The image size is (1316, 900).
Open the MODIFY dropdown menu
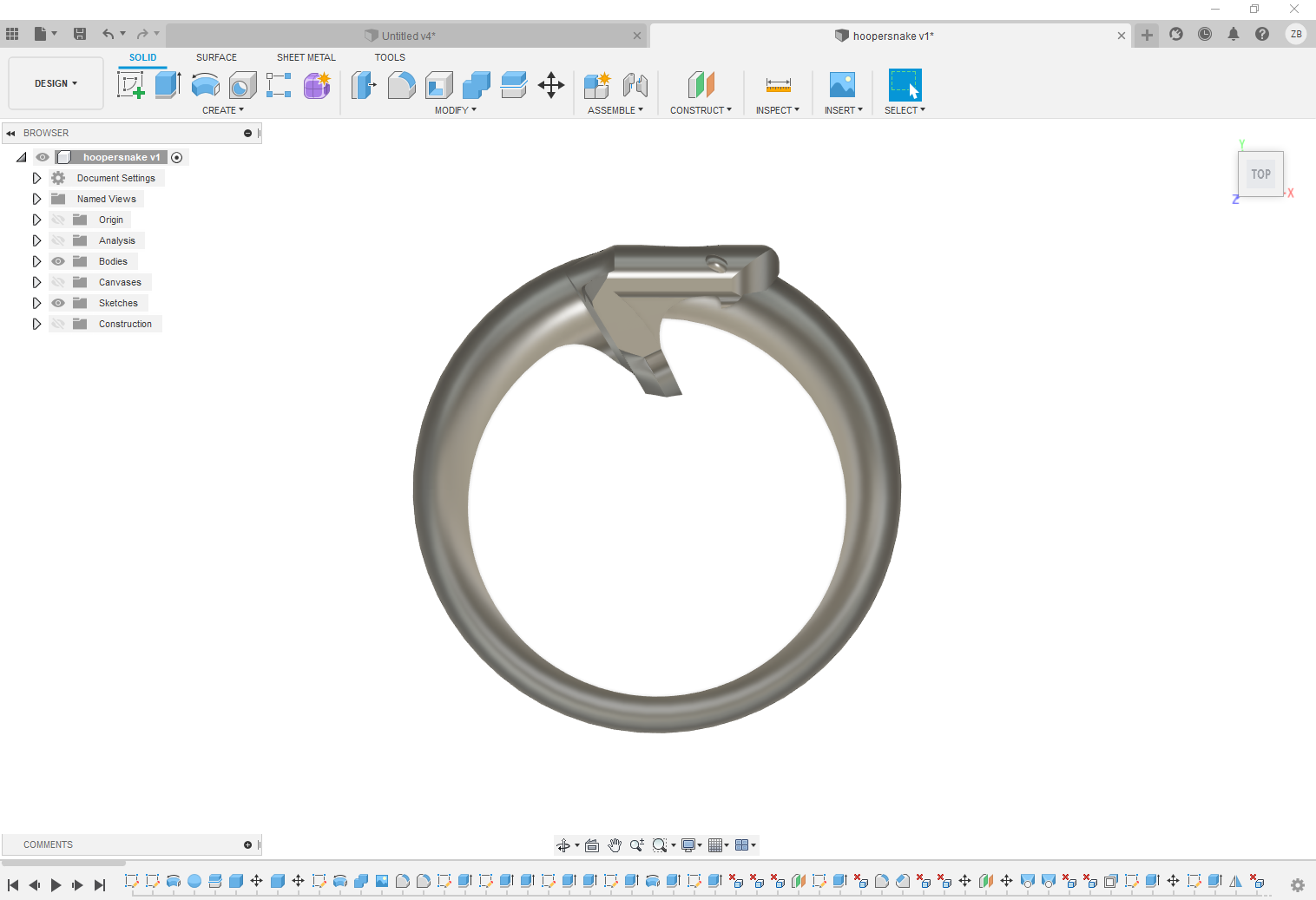[454, 109]
